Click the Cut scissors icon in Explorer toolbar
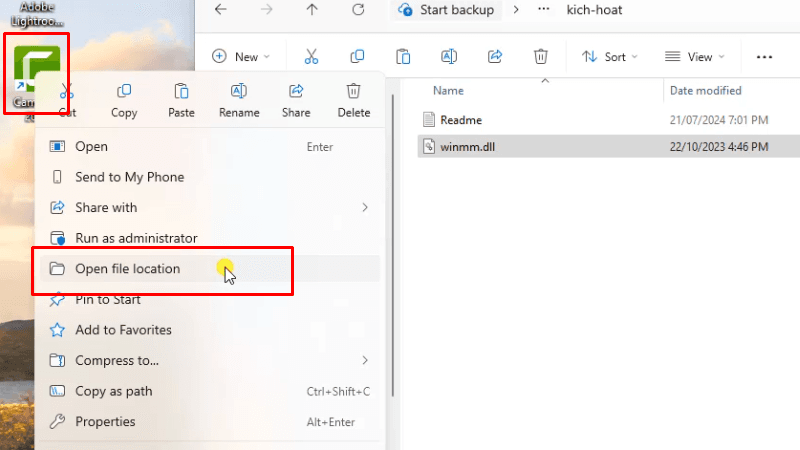 pos(311,57)
